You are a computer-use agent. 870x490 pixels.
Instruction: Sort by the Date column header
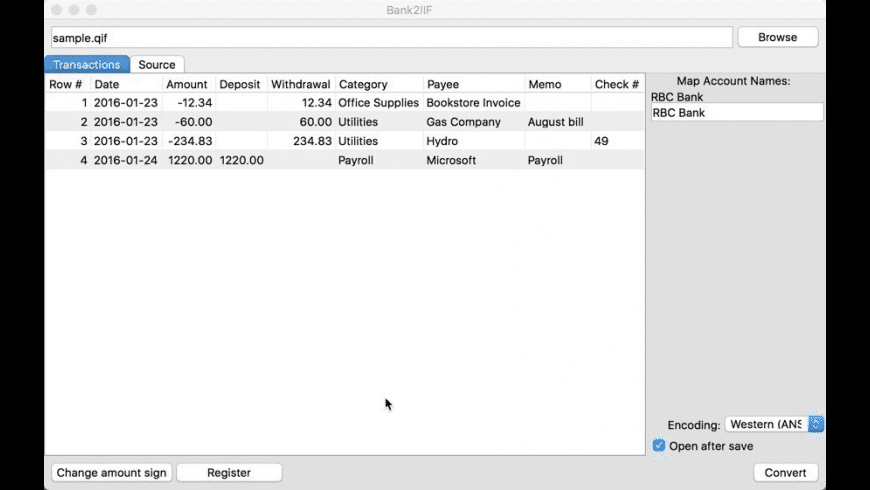[126, 84]
